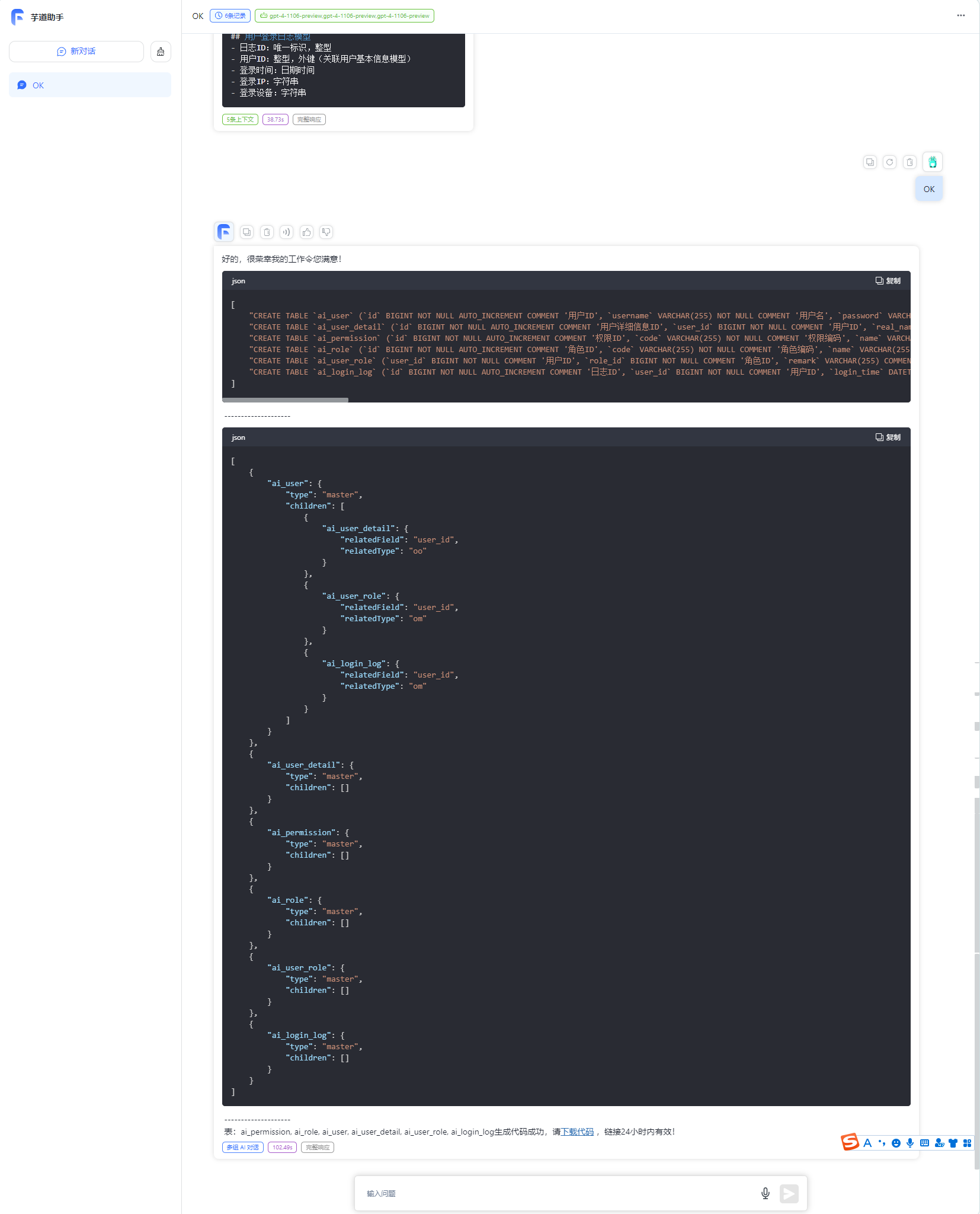The height and width of the screenshot is (1214, 980).
Task: Click the user avatar beside OK
Action: 933,162
